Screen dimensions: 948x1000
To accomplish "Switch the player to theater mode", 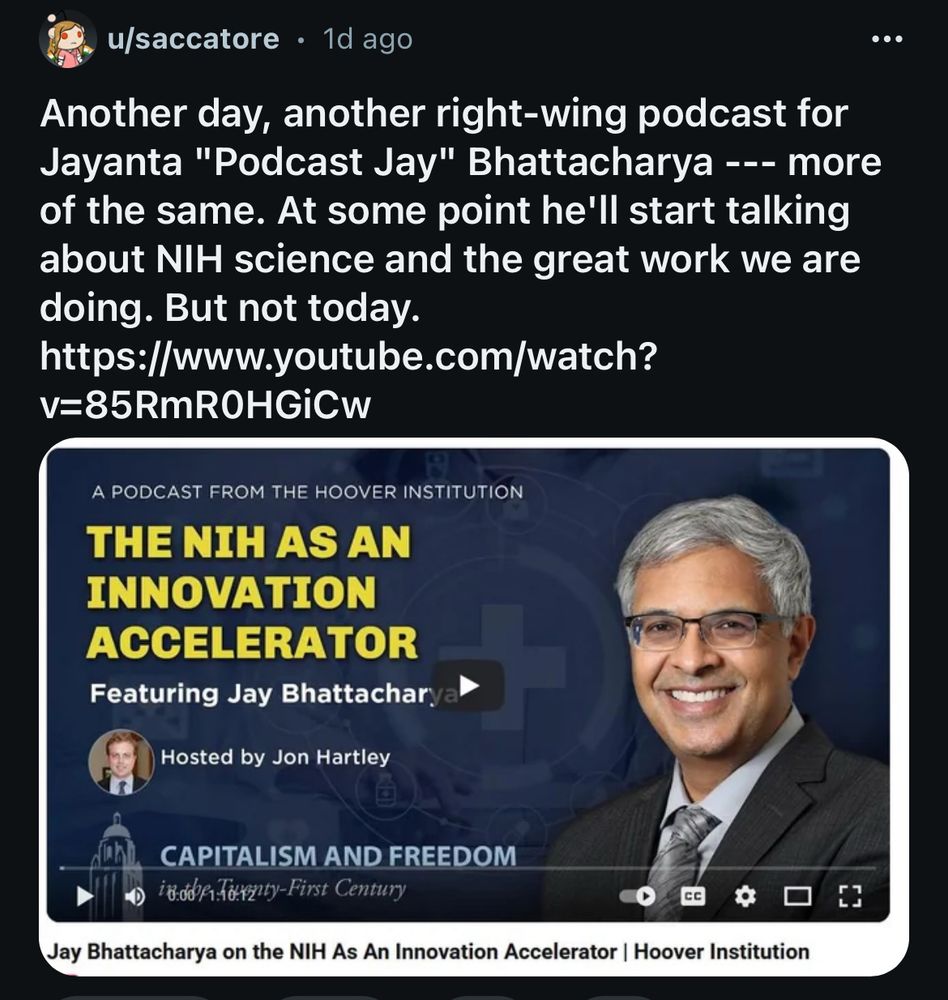I will (x=797, y=896).
